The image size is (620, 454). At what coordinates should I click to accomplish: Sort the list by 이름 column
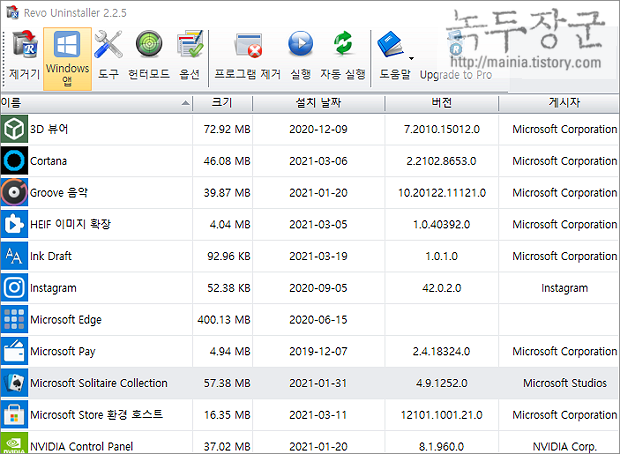(x=96, y=103)
